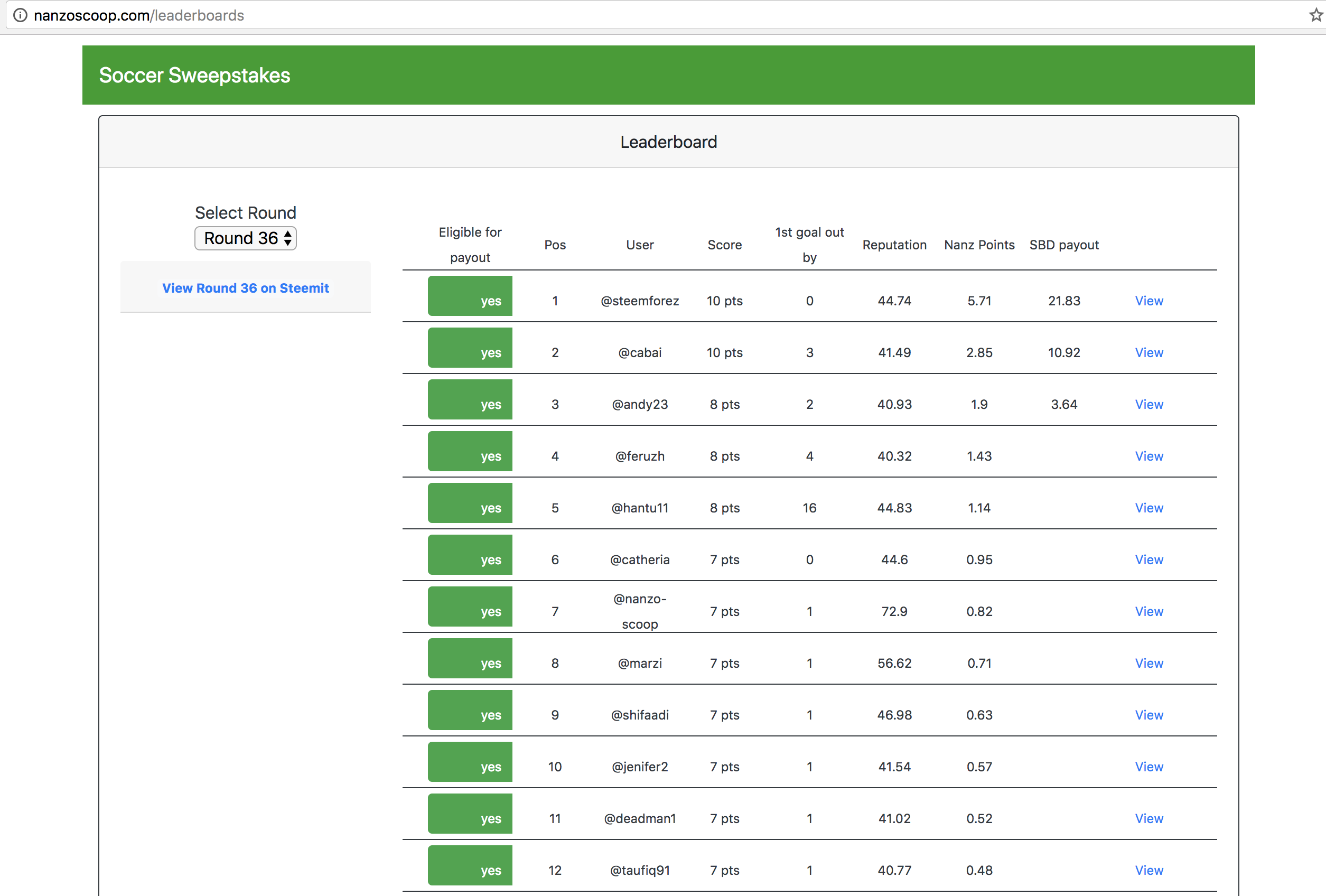Bookmark this page with the star icon
Image resolution: width=1326 pixels, height=896 pixels.
tap(1316, 15)
